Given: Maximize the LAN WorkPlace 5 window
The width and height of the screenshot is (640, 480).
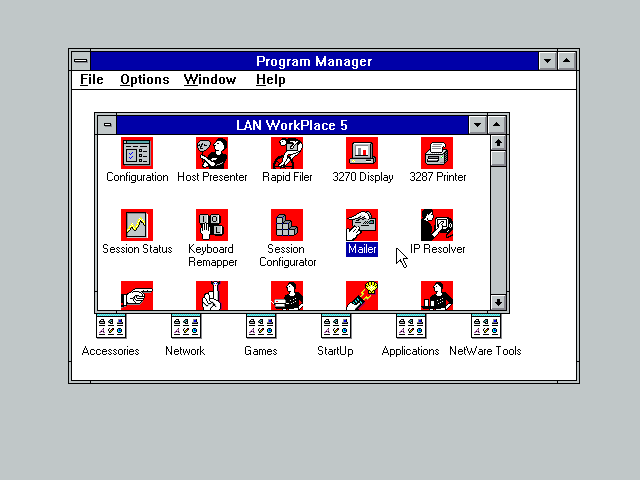Looking at the screenshot, I should click(496, 125).
